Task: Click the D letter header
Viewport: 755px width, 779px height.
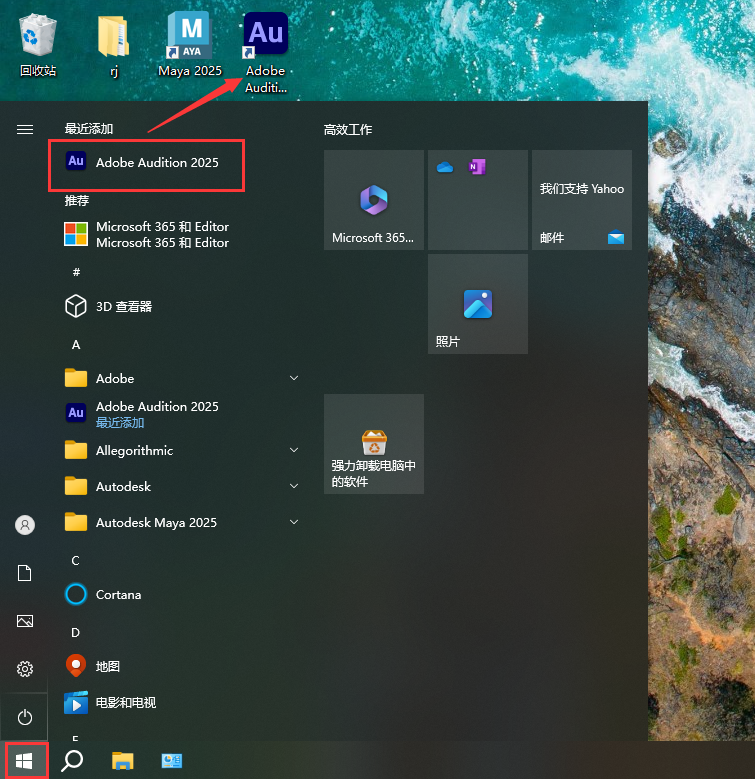Action: point(76,632)
